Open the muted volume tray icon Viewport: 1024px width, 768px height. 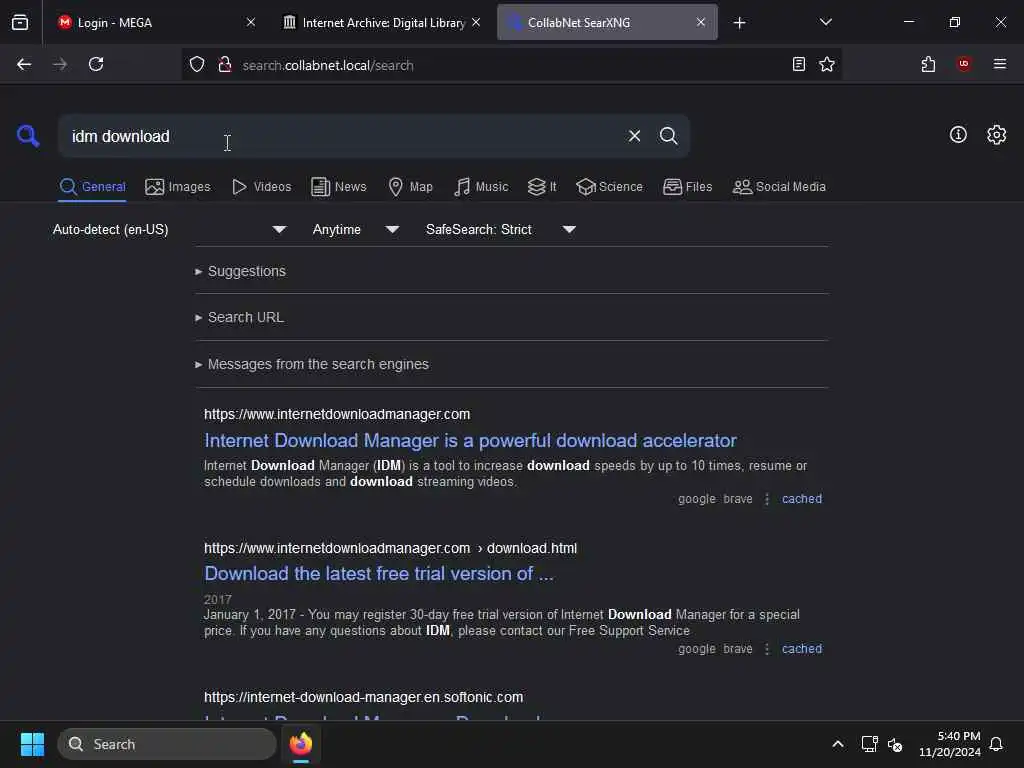pos(895,744)
